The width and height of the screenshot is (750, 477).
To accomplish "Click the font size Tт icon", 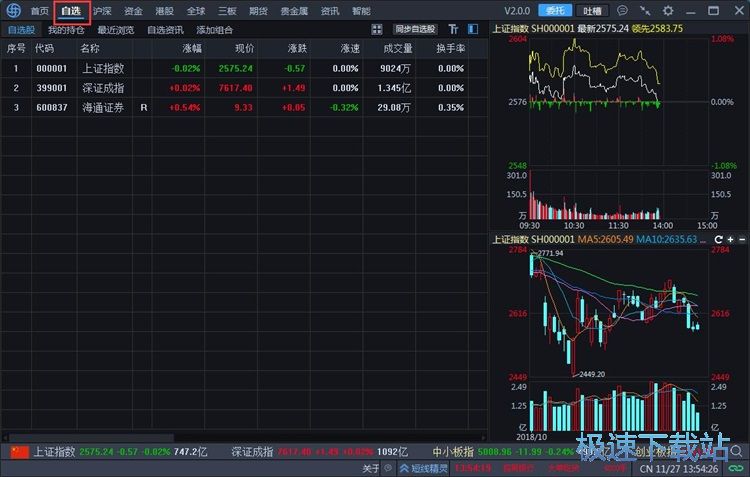I will tap(453, 30).
